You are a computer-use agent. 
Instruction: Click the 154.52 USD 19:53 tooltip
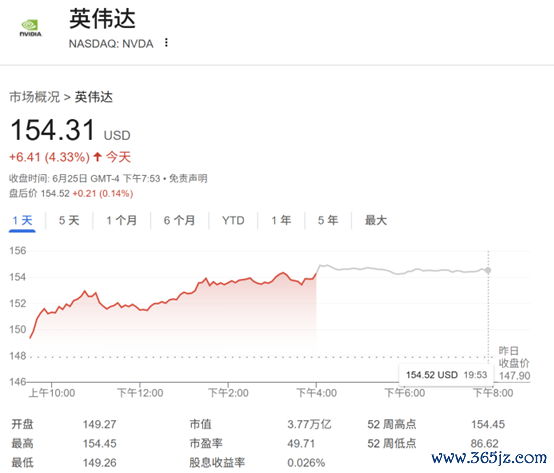click(446, 375)
